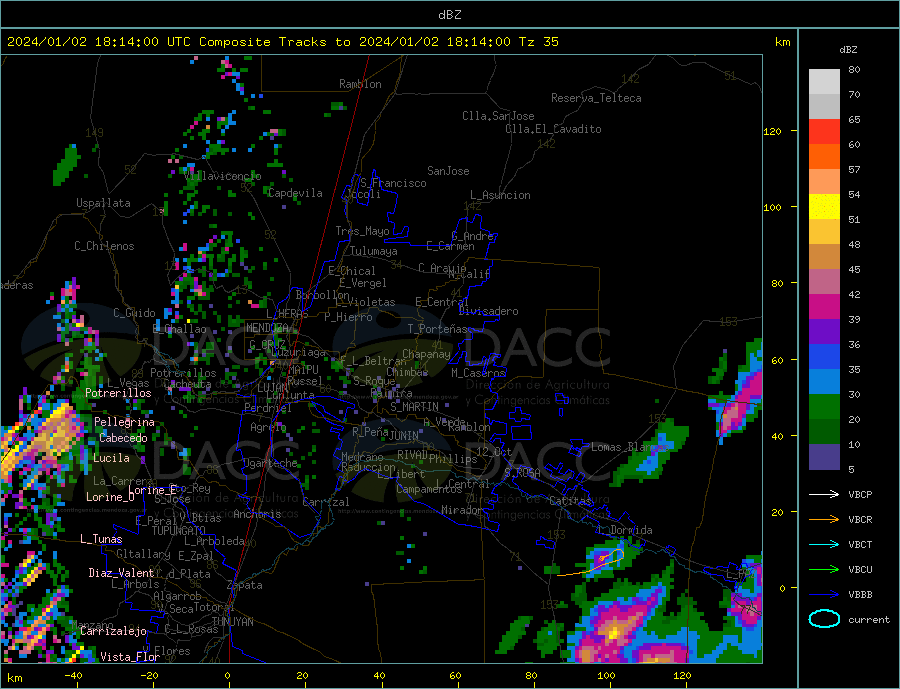Click the white Cabecedo label
The image size is (900, 689).
point(123,438)
